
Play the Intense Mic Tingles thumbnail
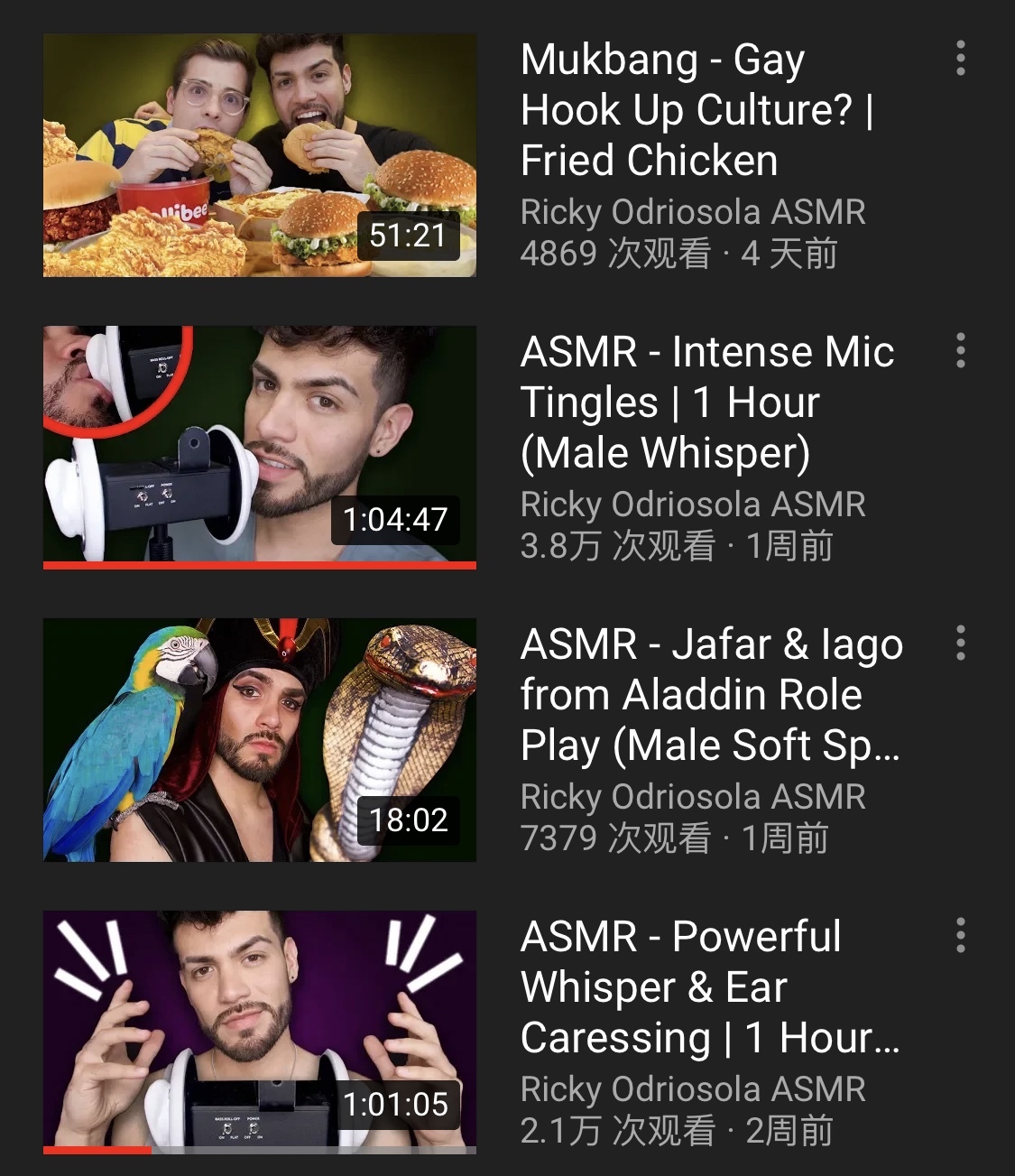click(260, 447)
